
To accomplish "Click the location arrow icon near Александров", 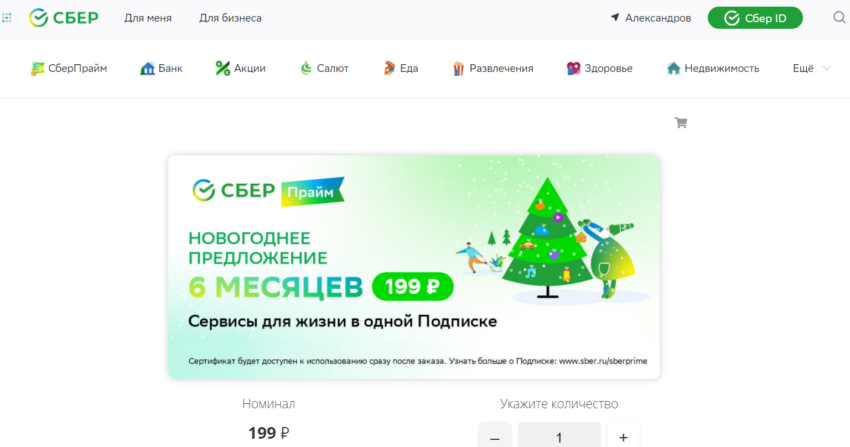I will click(615, 17).
